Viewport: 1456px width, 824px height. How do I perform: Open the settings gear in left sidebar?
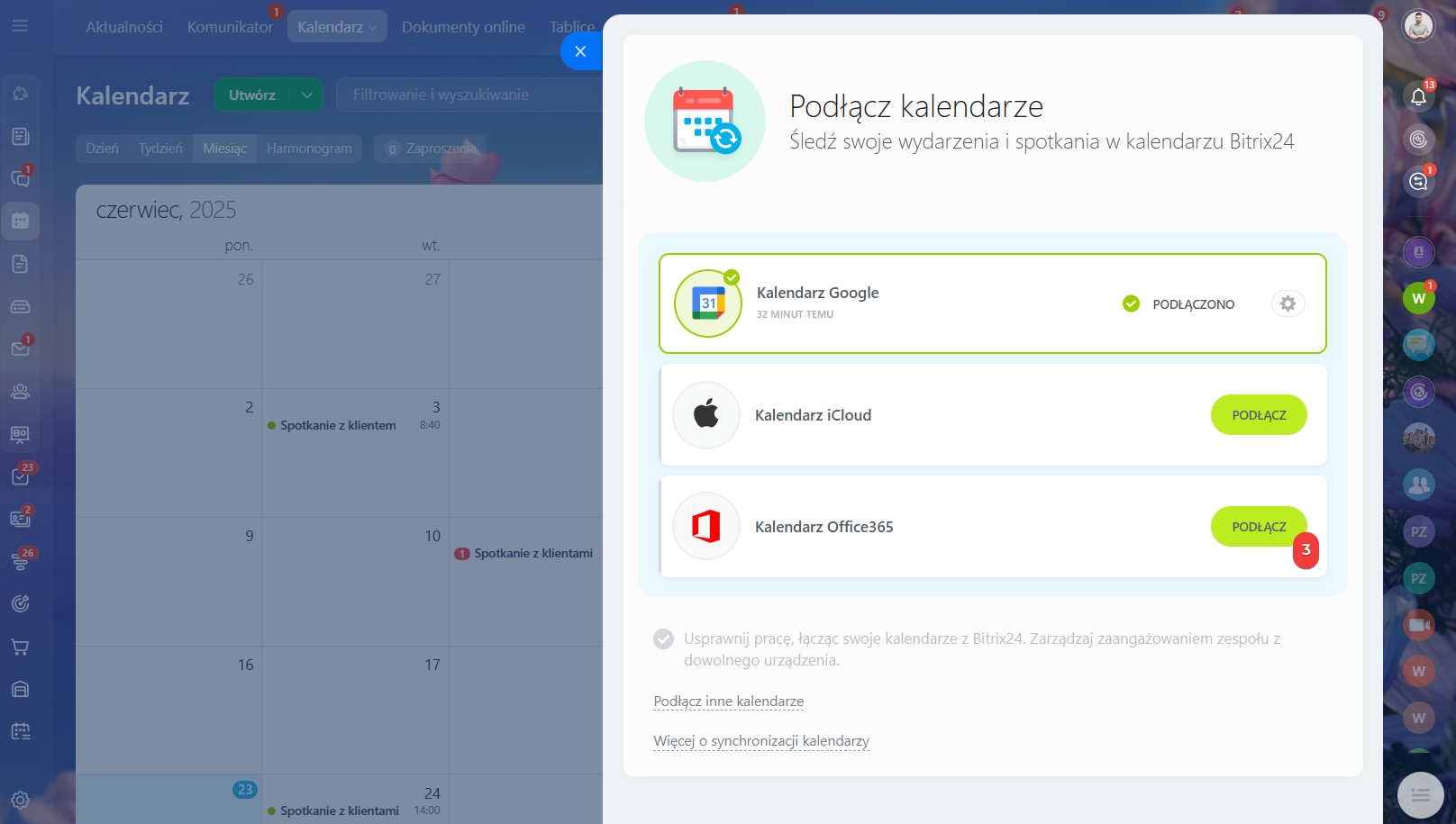click(x=20, y=800)
